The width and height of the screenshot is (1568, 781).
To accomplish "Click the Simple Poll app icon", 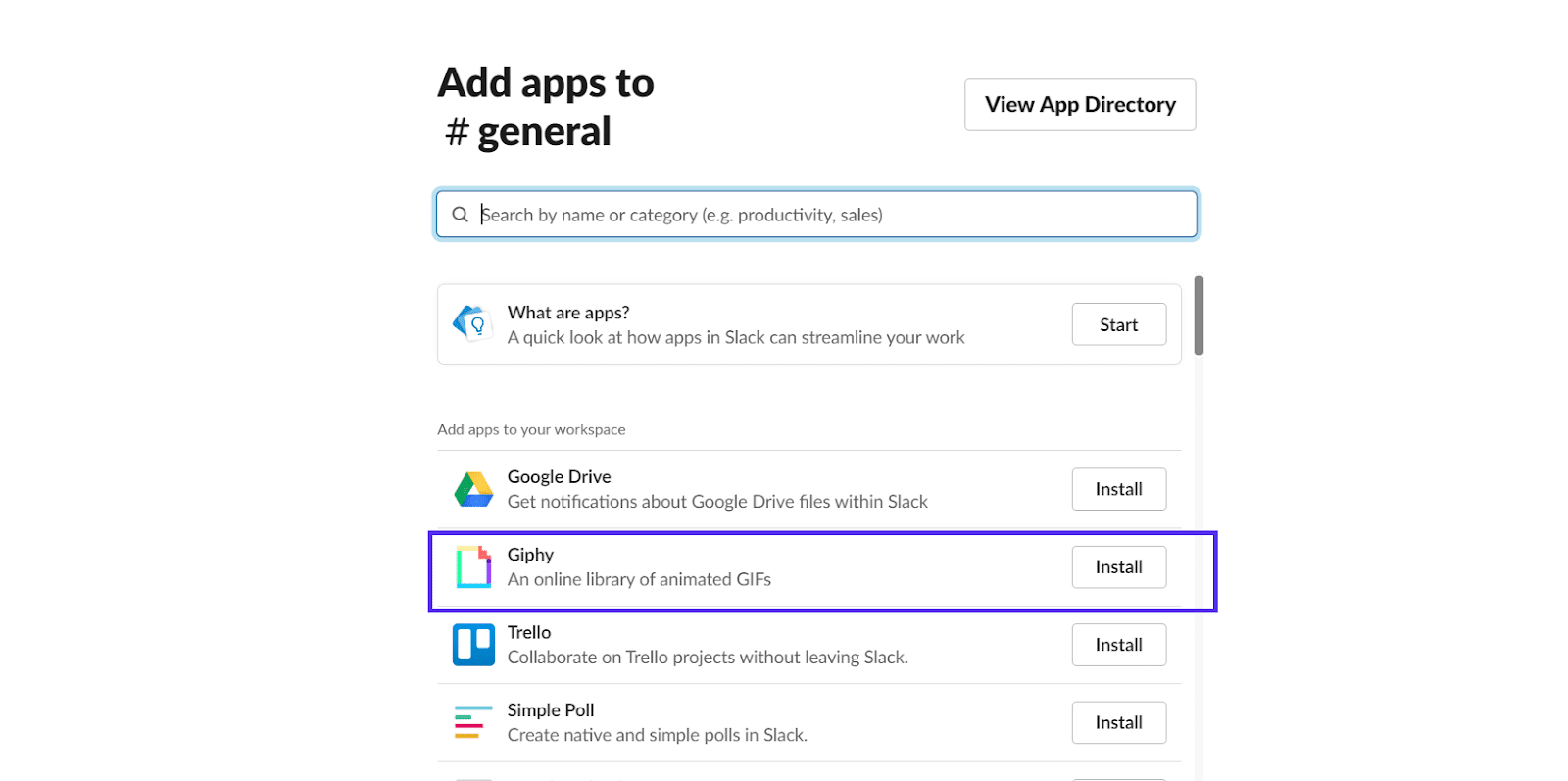I will (x=473, y=722).
